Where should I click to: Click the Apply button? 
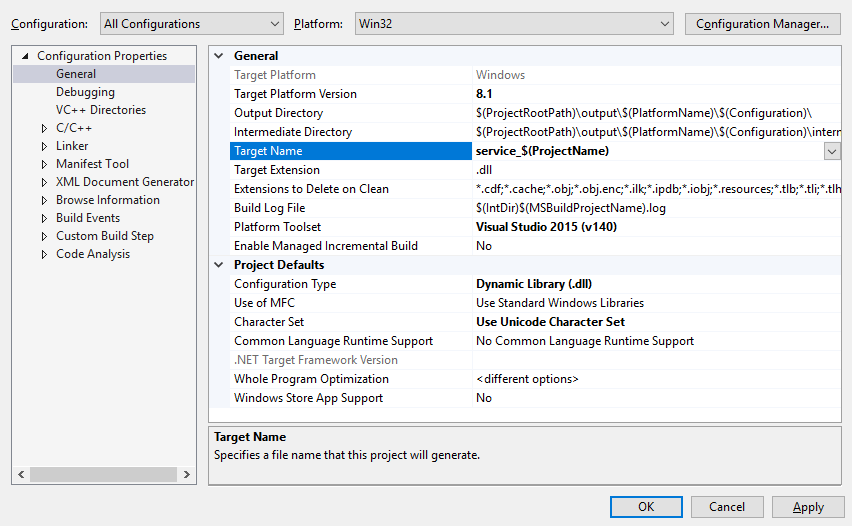click(808, 507)
